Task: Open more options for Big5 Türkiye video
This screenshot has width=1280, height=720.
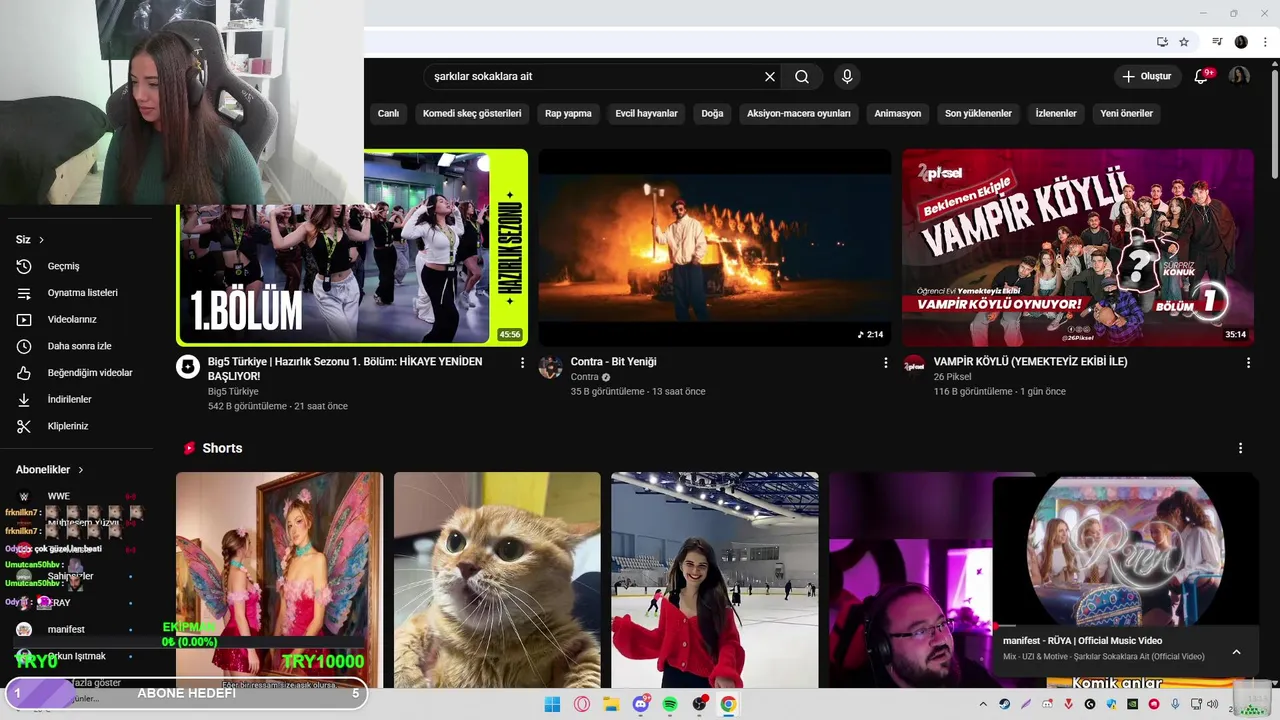Action: point(522,363)
